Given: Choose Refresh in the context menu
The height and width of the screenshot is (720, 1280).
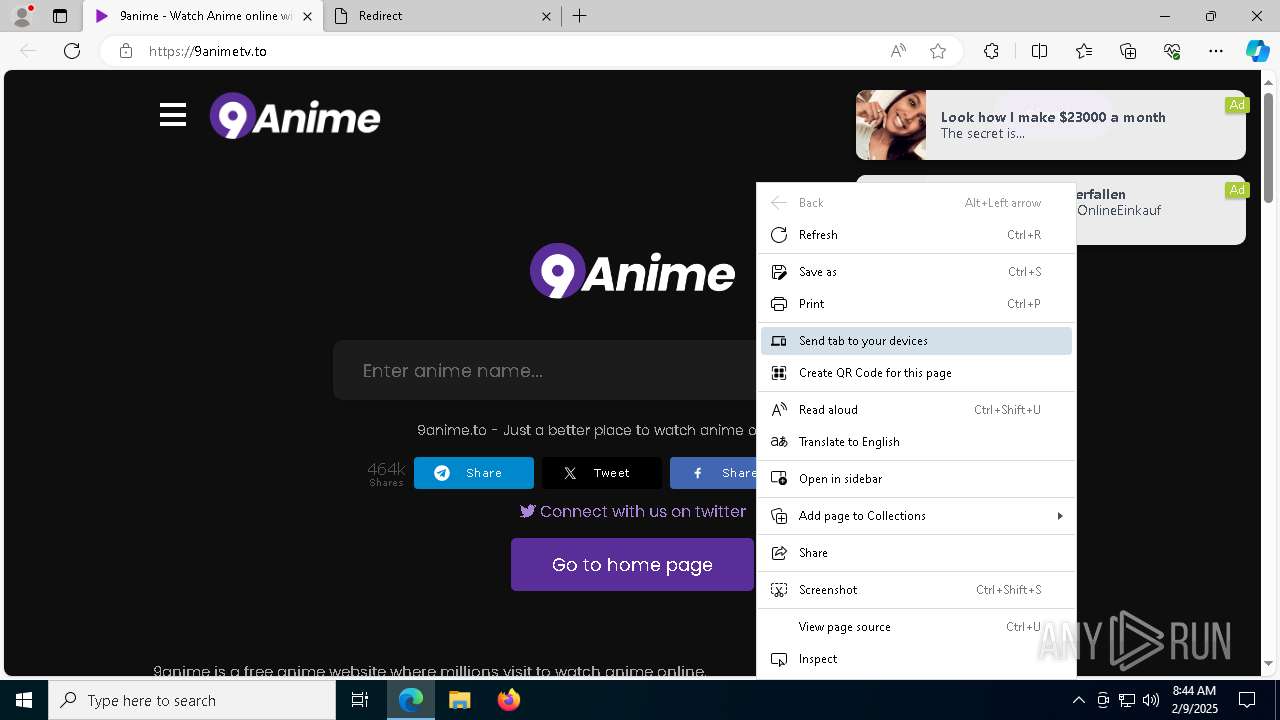Looking at the screenshot, I should [x=916, y=235].
